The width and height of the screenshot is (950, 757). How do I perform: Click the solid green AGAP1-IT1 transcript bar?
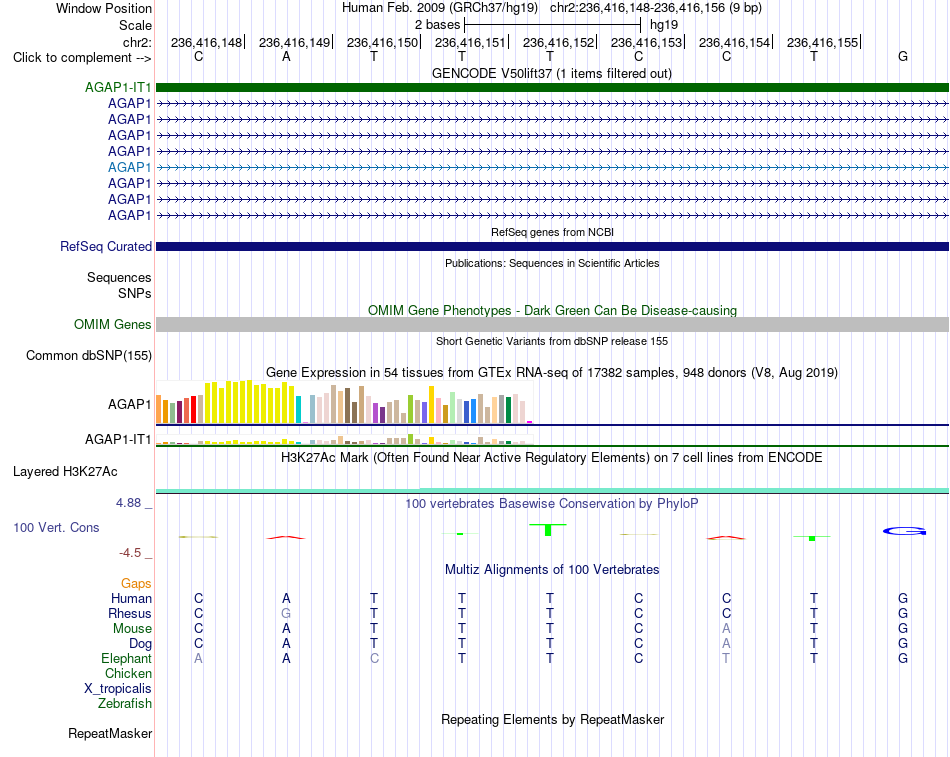552,87
